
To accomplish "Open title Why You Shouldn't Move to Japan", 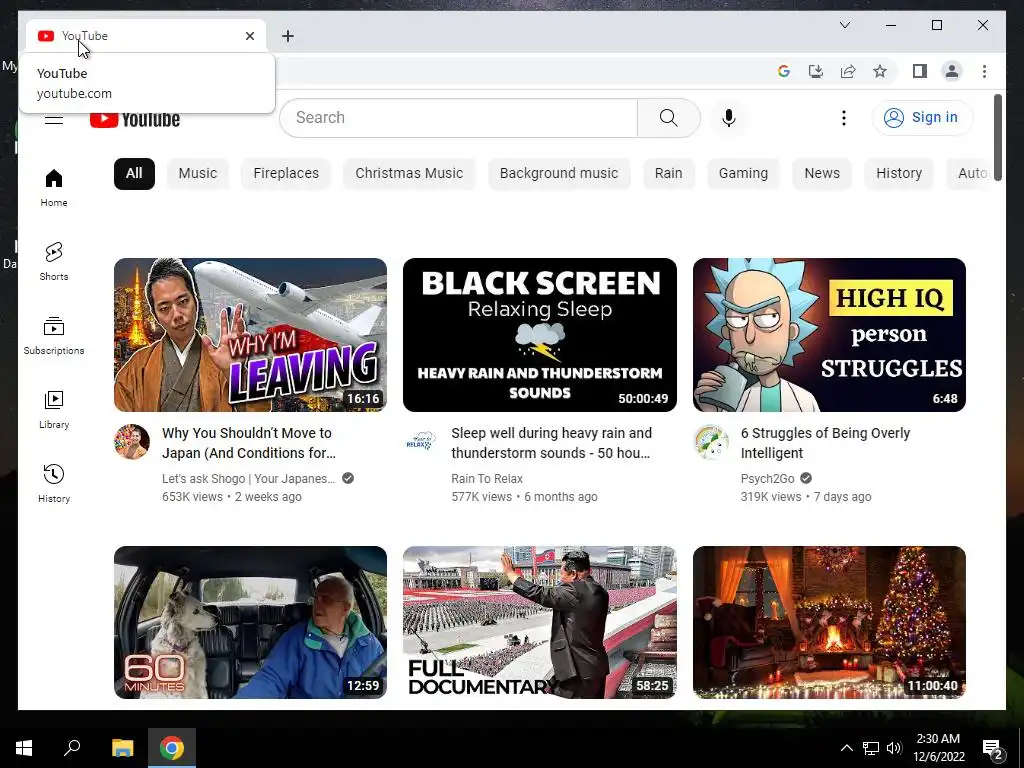I will (249, 443).
